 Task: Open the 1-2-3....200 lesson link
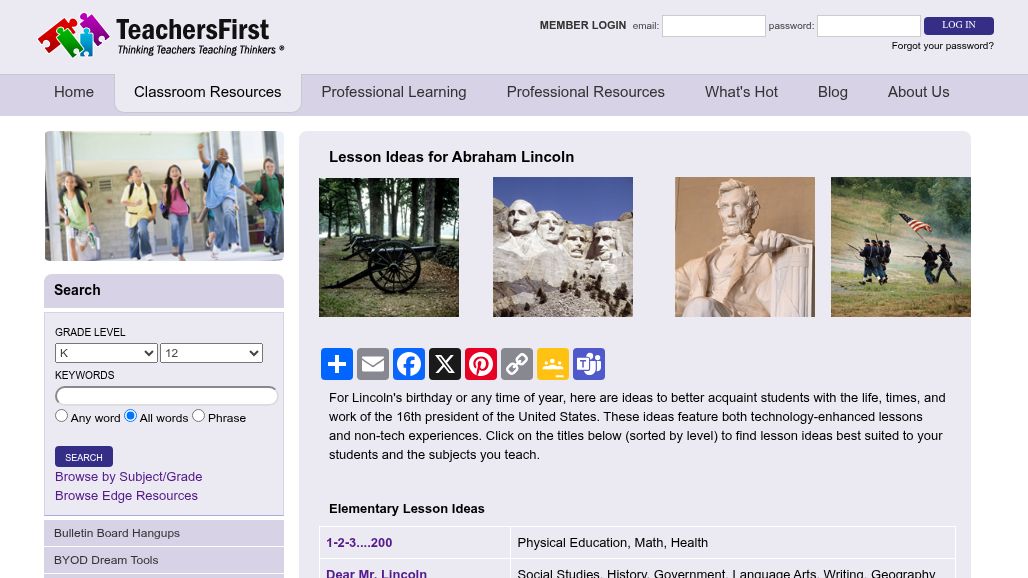[x=359, y=543]
